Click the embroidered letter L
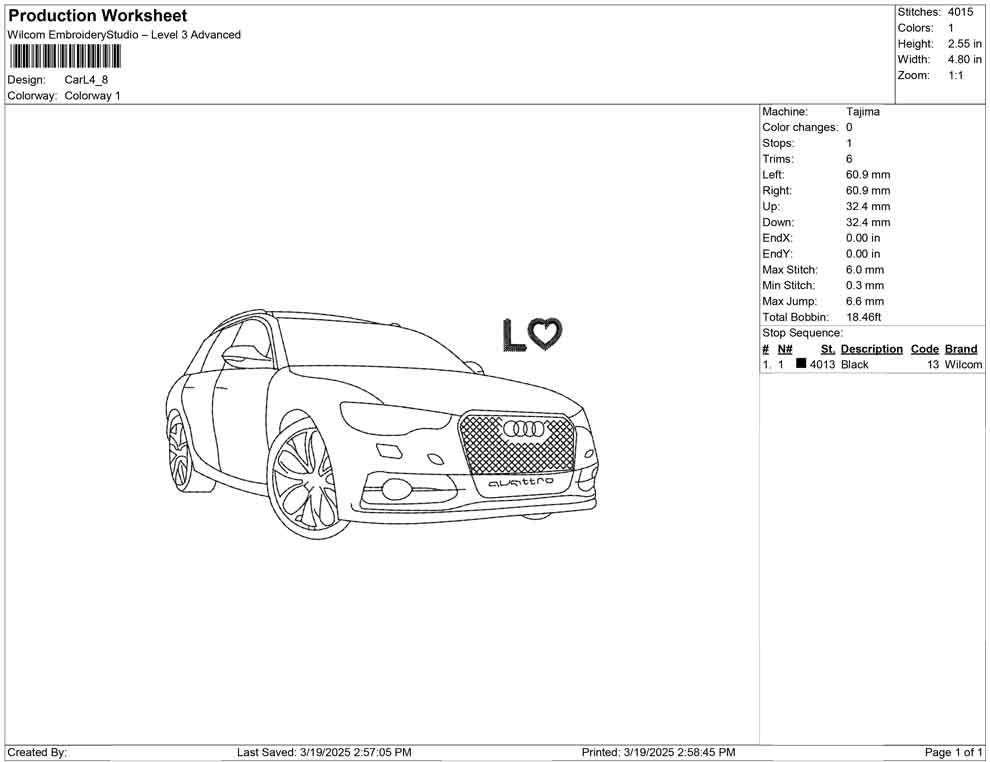990x762 pixels. click(x=513, y=336)
